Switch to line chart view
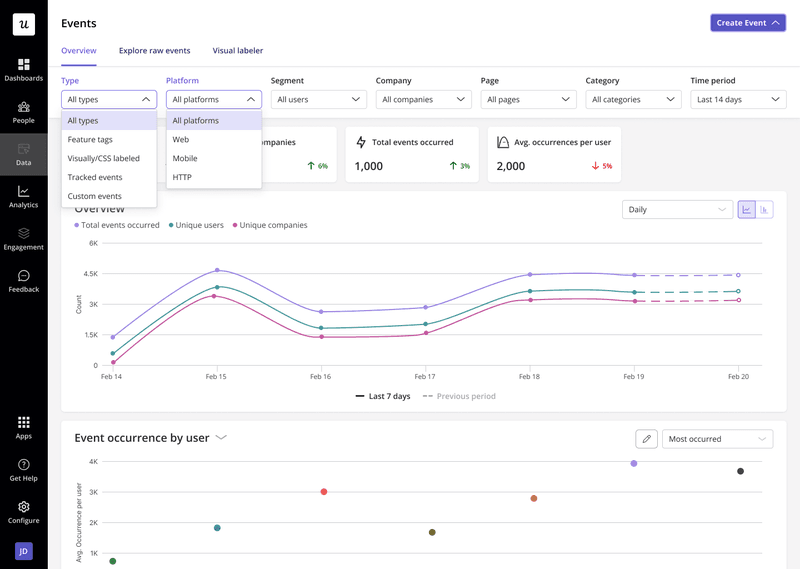800x569 pixels. point(747,210)
